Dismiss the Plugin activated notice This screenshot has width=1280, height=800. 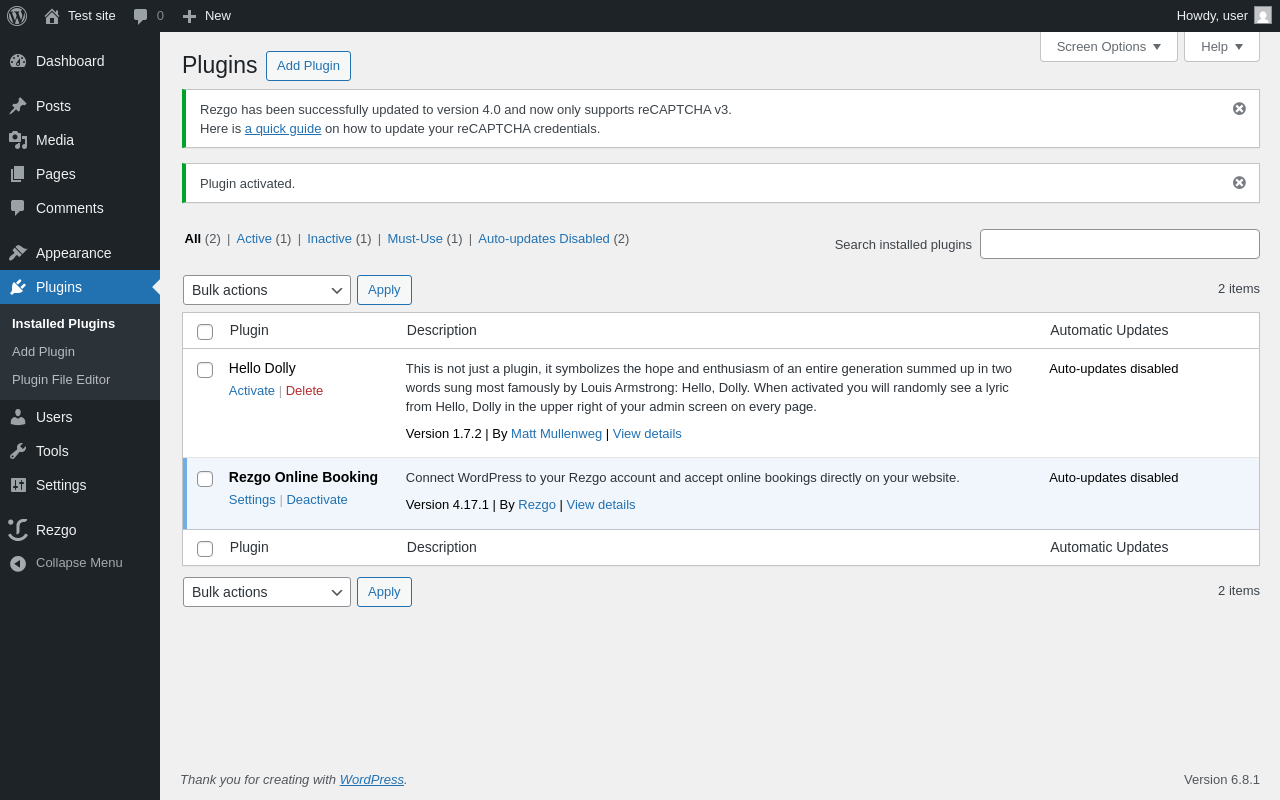point(1239,182)
